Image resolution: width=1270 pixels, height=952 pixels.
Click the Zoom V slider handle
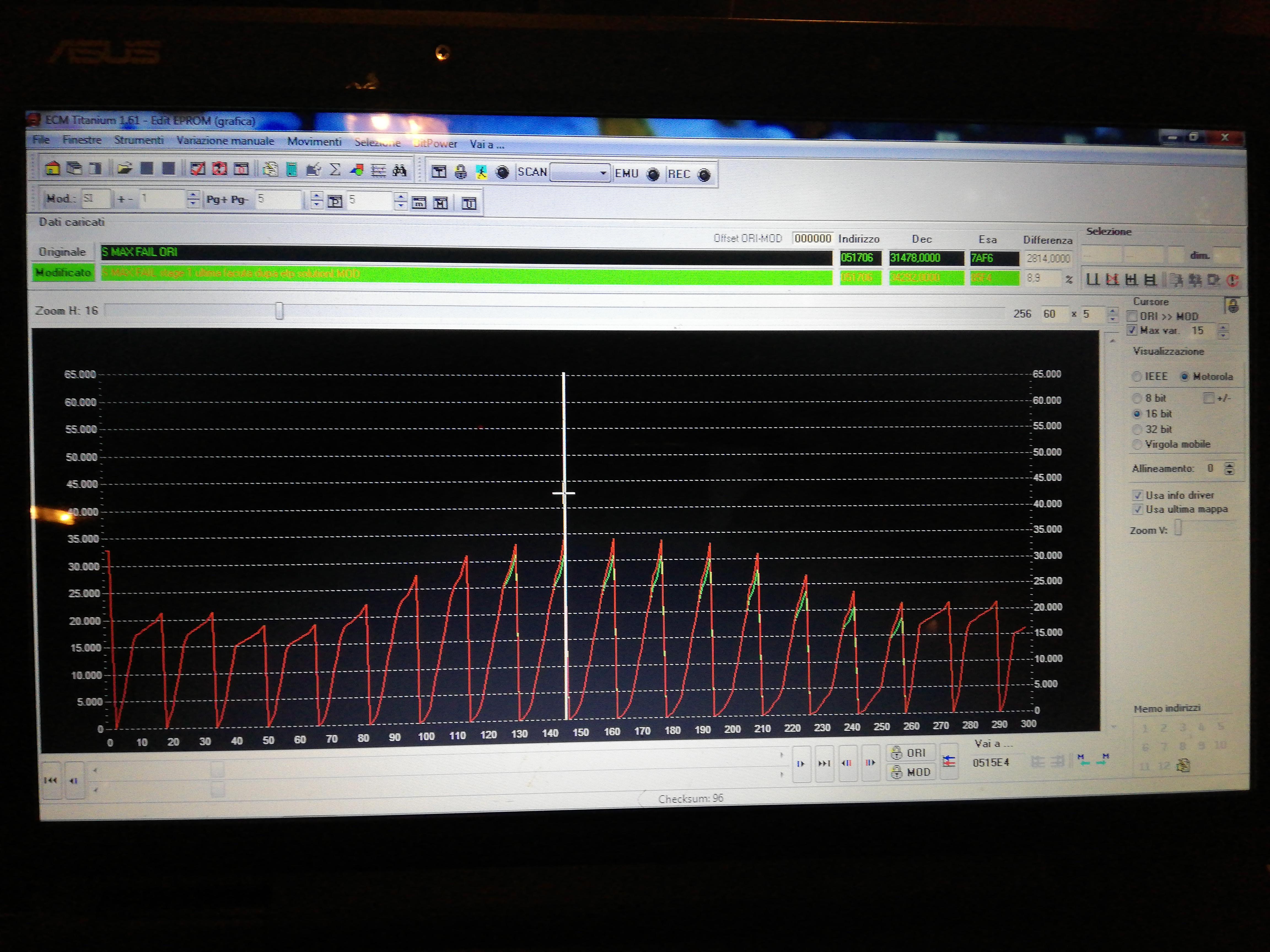1178,527
